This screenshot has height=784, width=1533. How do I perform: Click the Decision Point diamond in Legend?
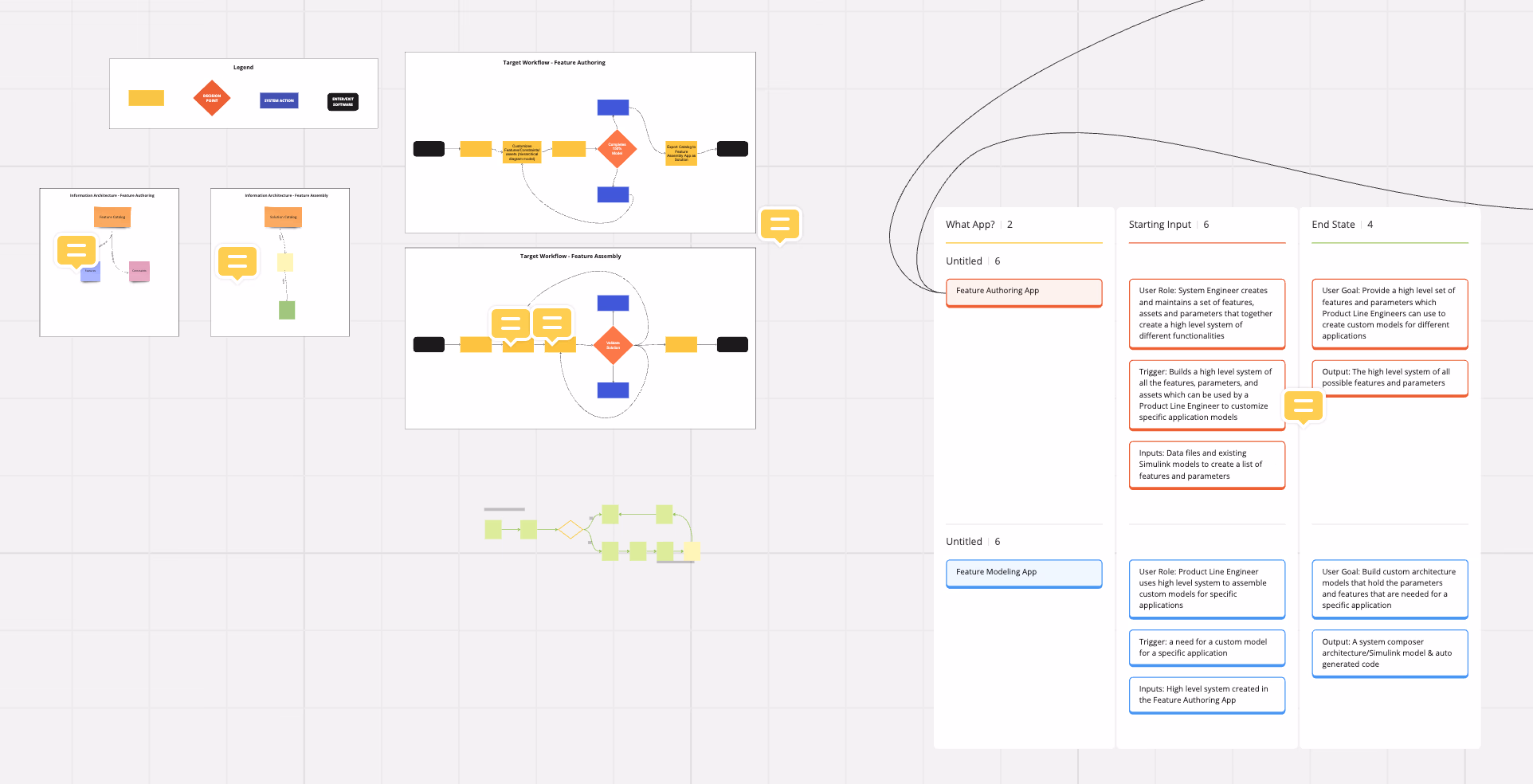(x=212, y=99)
